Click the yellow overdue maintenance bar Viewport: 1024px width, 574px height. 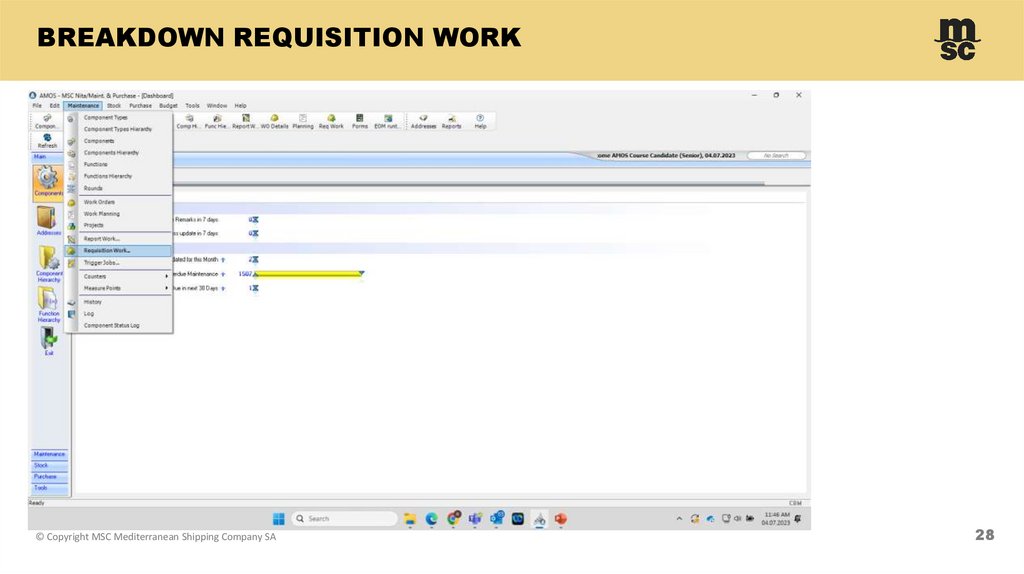click(x=308, y=274)
